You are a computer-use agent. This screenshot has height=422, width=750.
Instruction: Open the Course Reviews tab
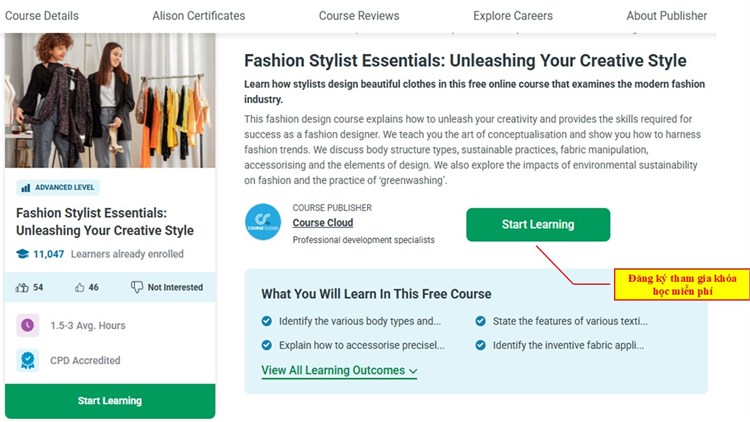pos(359,16)
